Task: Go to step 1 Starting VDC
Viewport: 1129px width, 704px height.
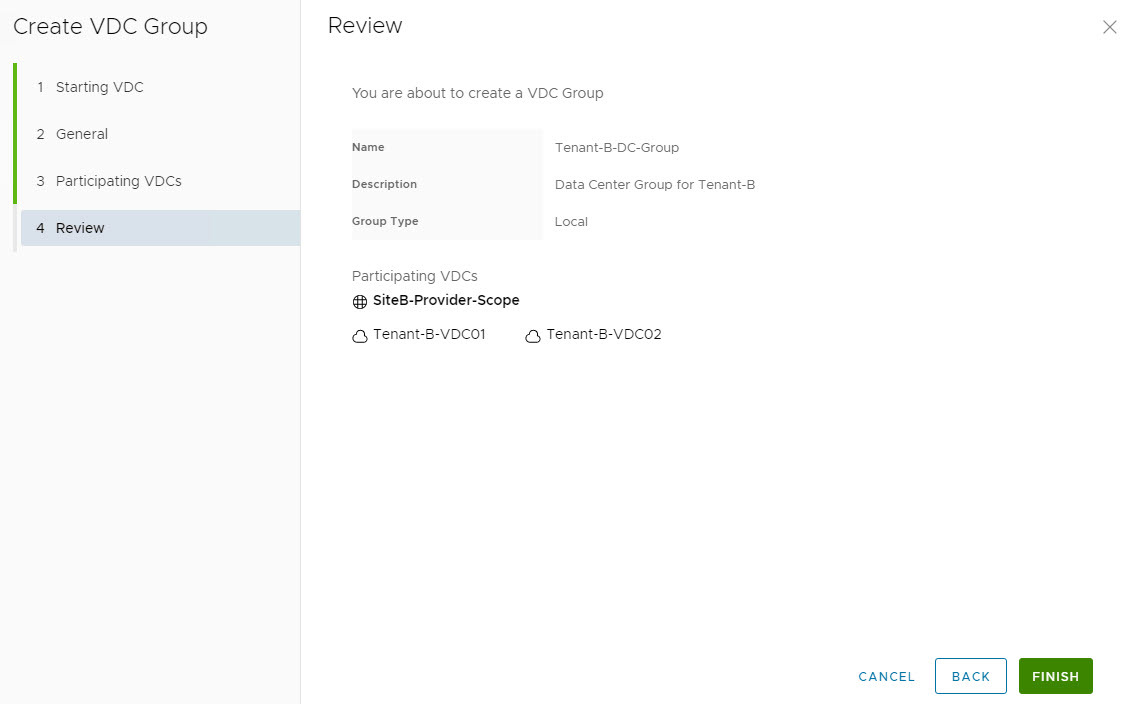Action: tap(99, 87)
